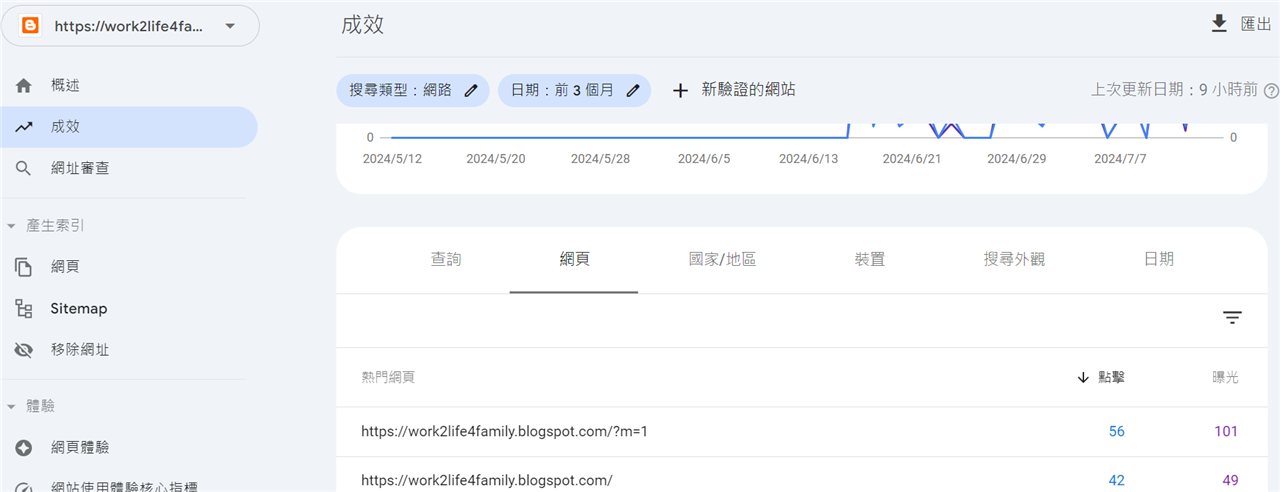This screenshot has width=1280, height=492.
Task: Select 成效 in the sidebar
Action: pos(128,127)
